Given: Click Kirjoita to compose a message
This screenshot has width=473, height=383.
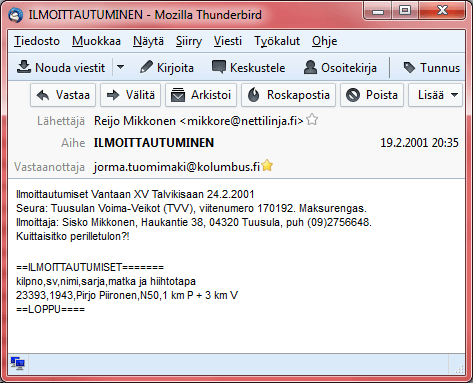Looking at the screenshot, I should 166,68.
